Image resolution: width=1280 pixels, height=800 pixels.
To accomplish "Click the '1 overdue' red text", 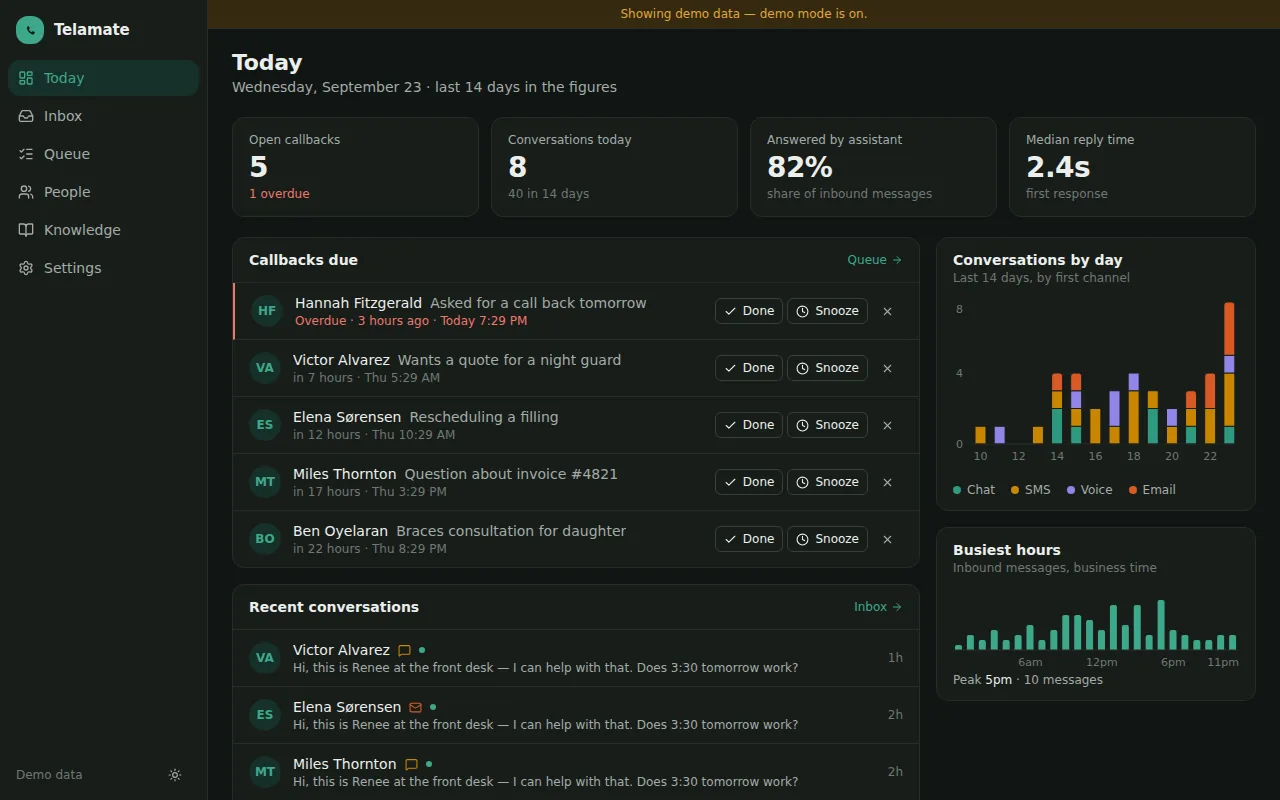I will pos(279,194).
